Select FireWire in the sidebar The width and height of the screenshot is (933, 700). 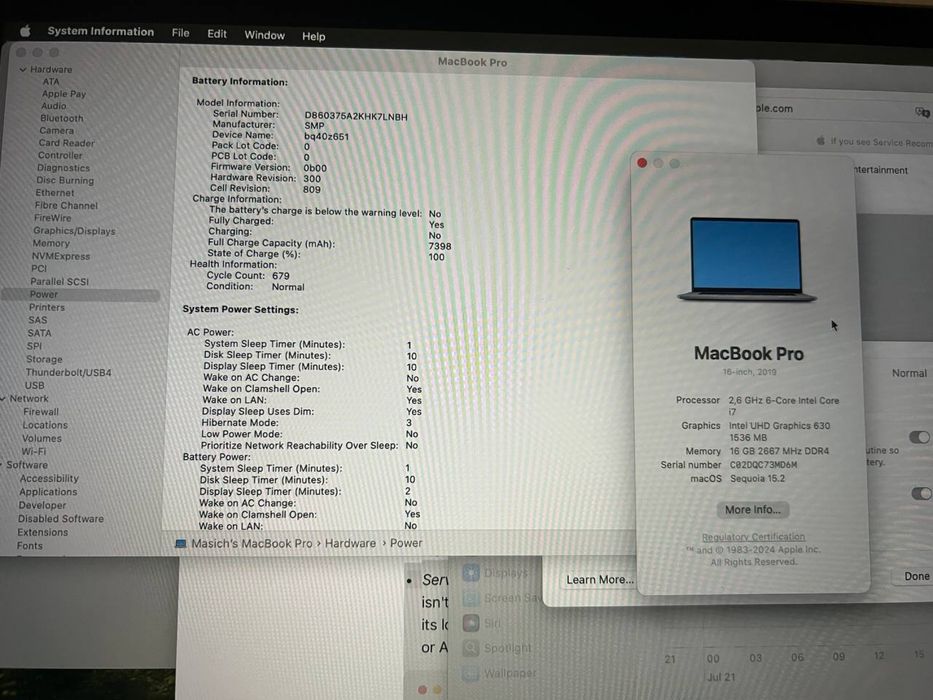(52, 218)
